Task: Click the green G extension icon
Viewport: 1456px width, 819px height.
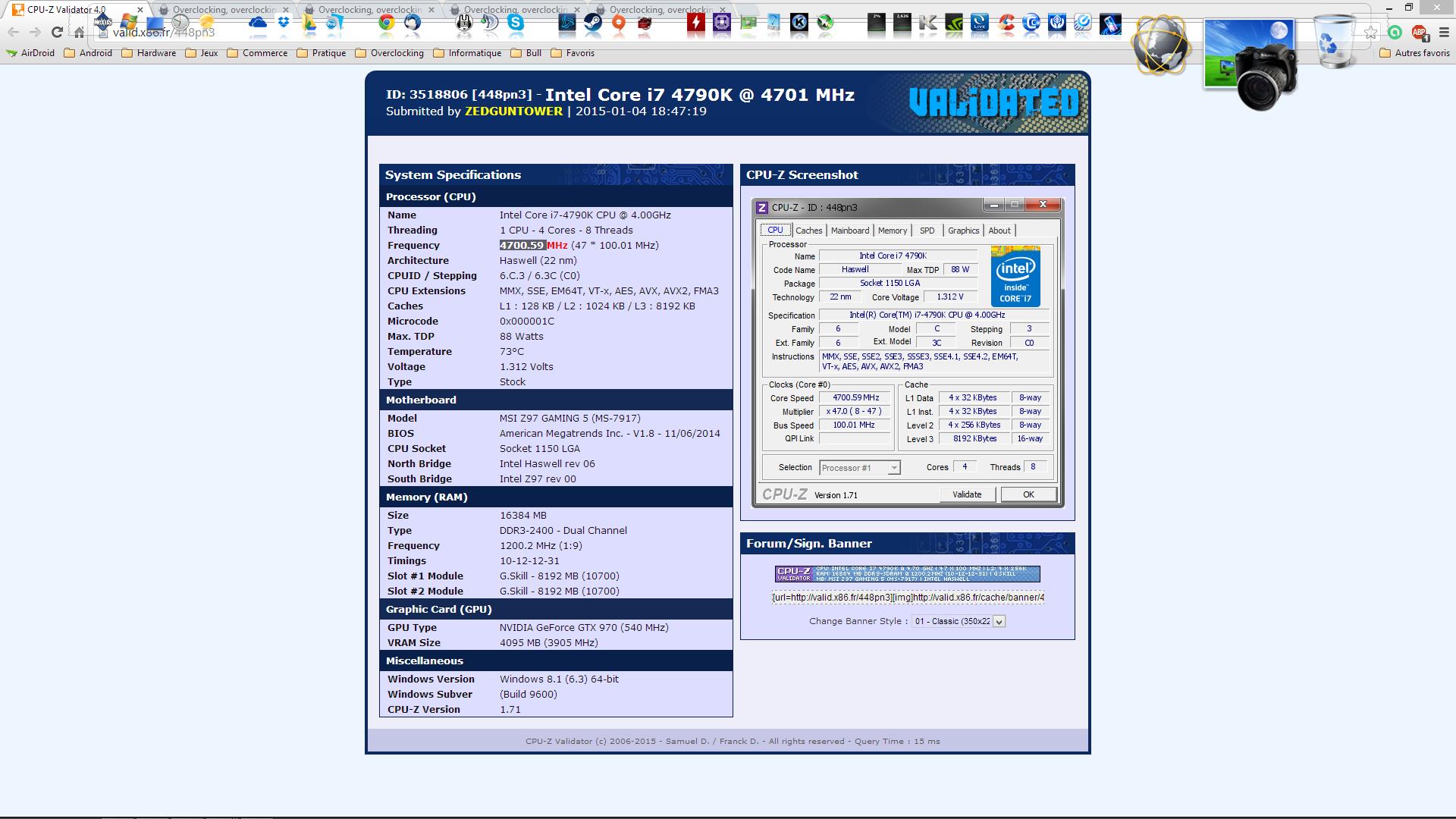Action: (1395, 33)
